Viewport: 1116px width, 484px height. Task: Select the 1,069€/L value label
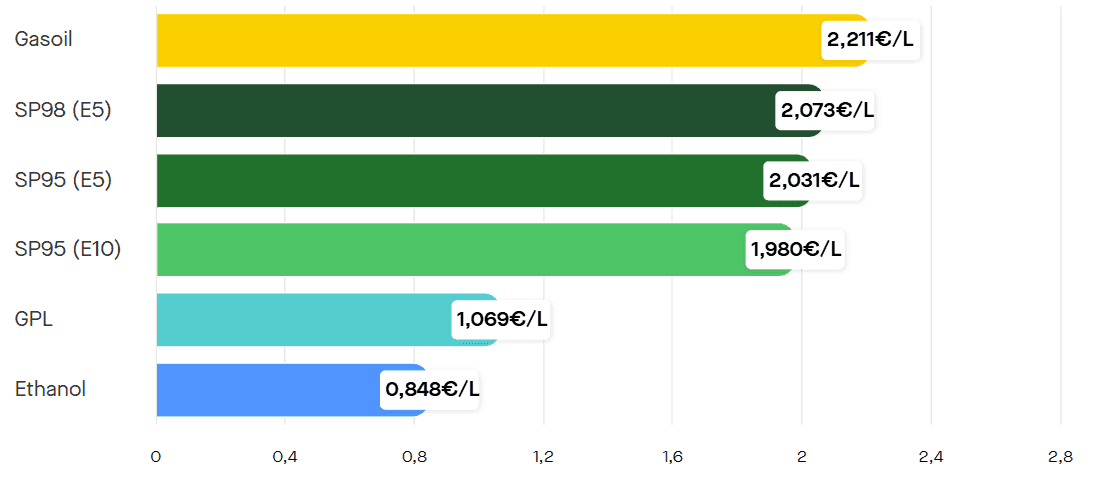pos(501,320)
